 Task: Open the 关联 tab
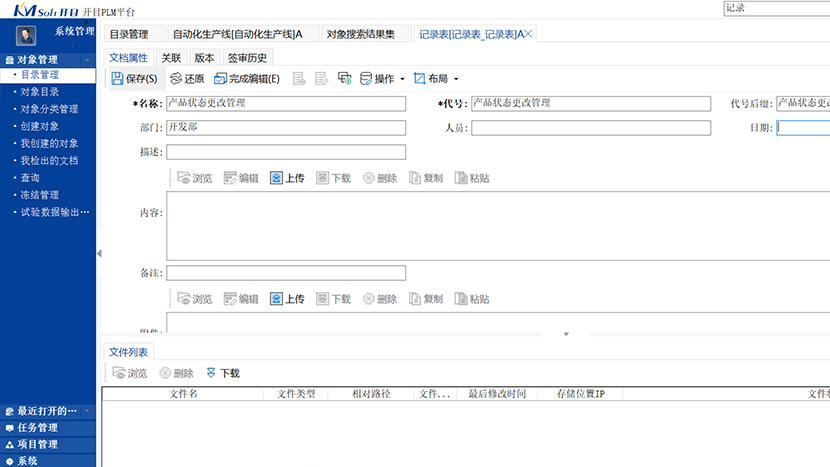(171, 57)
